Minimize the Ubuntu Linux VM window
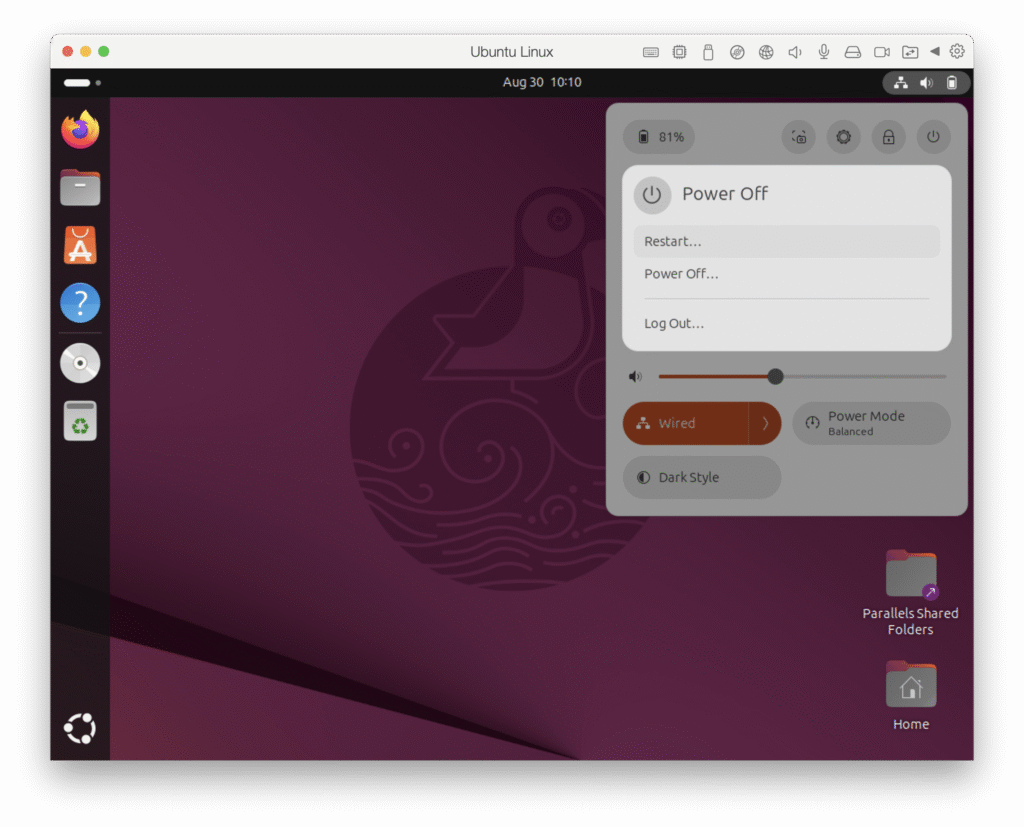The height and width of the screenshot is (827, 1024). click(86, 52)
